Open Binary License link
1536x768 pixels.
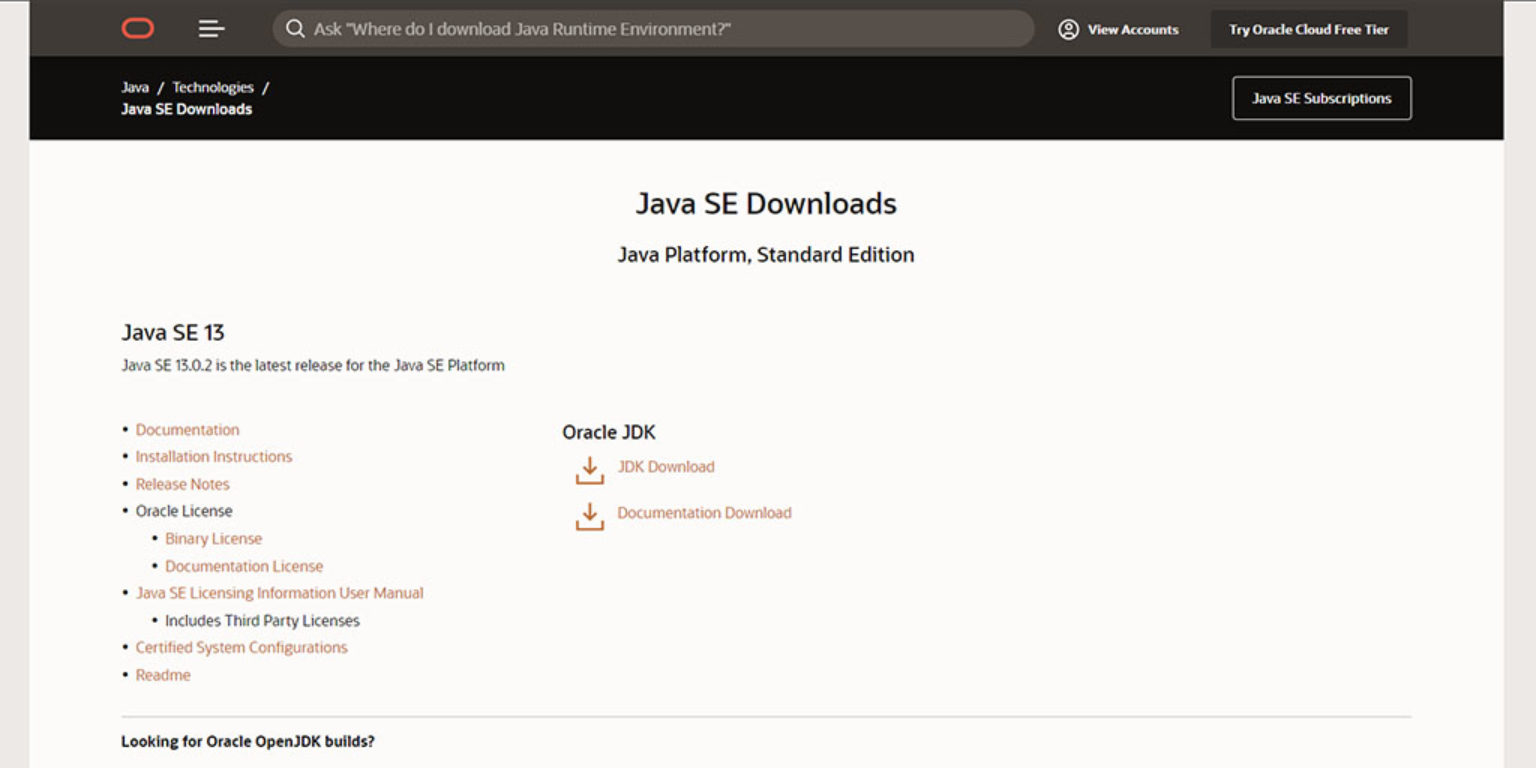pyautogui.click(x=214, y=539)
